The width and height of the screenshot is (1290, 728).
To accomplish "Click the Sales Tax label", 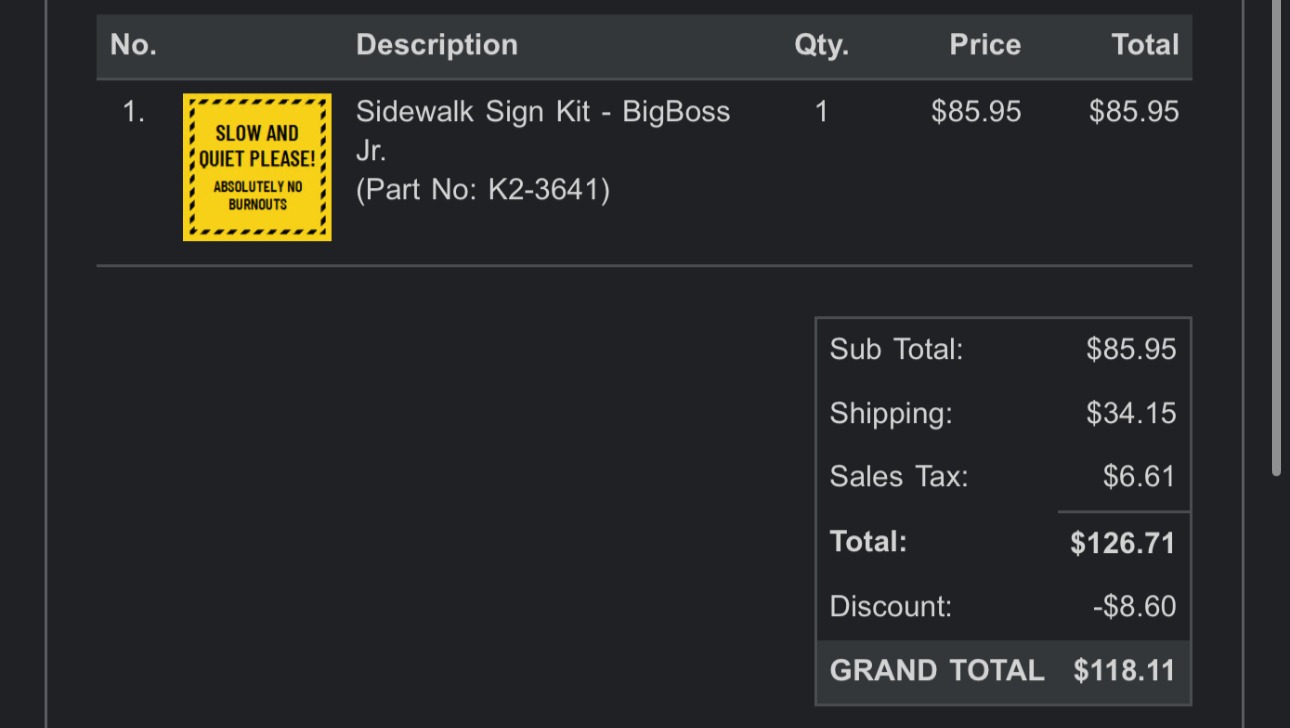I will pos(899,477).
